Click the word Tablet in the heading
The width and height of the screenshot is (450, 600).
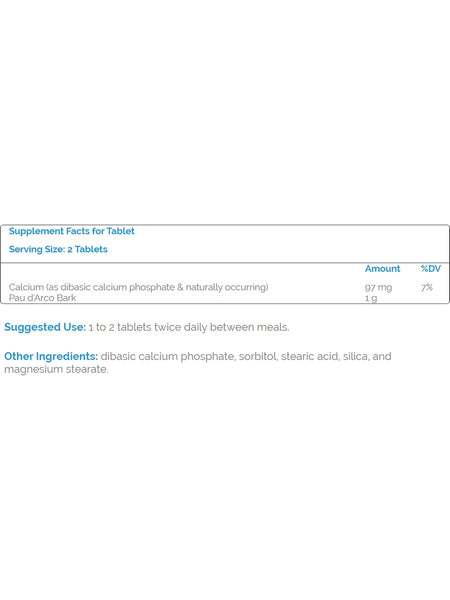121,231
